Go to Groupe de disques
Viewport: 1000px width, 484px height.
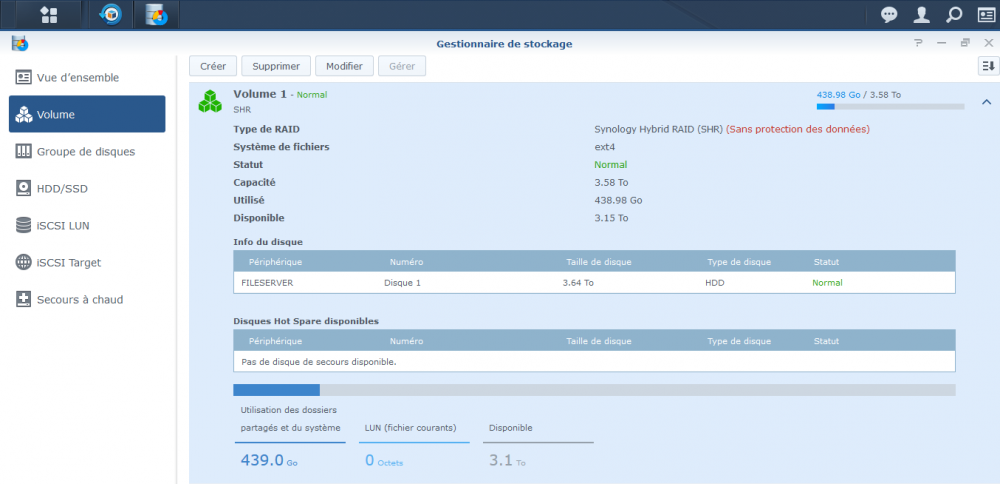[87, 151]
